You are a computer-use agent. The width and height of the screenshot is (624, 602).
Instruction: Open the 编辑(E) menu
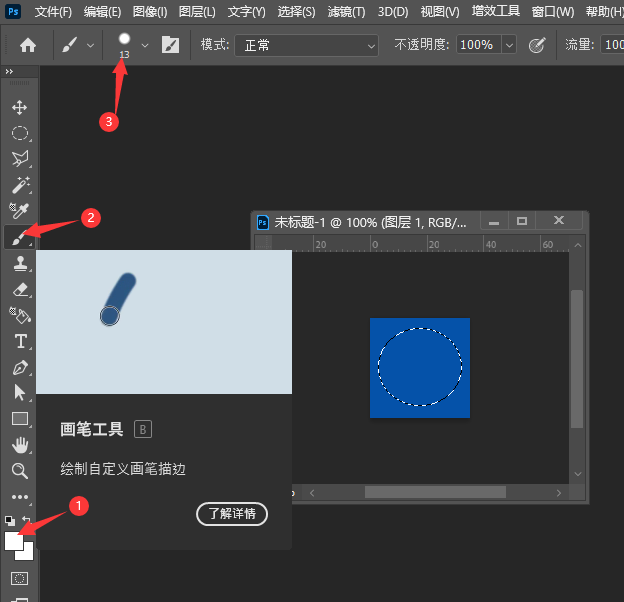point(102,12)
